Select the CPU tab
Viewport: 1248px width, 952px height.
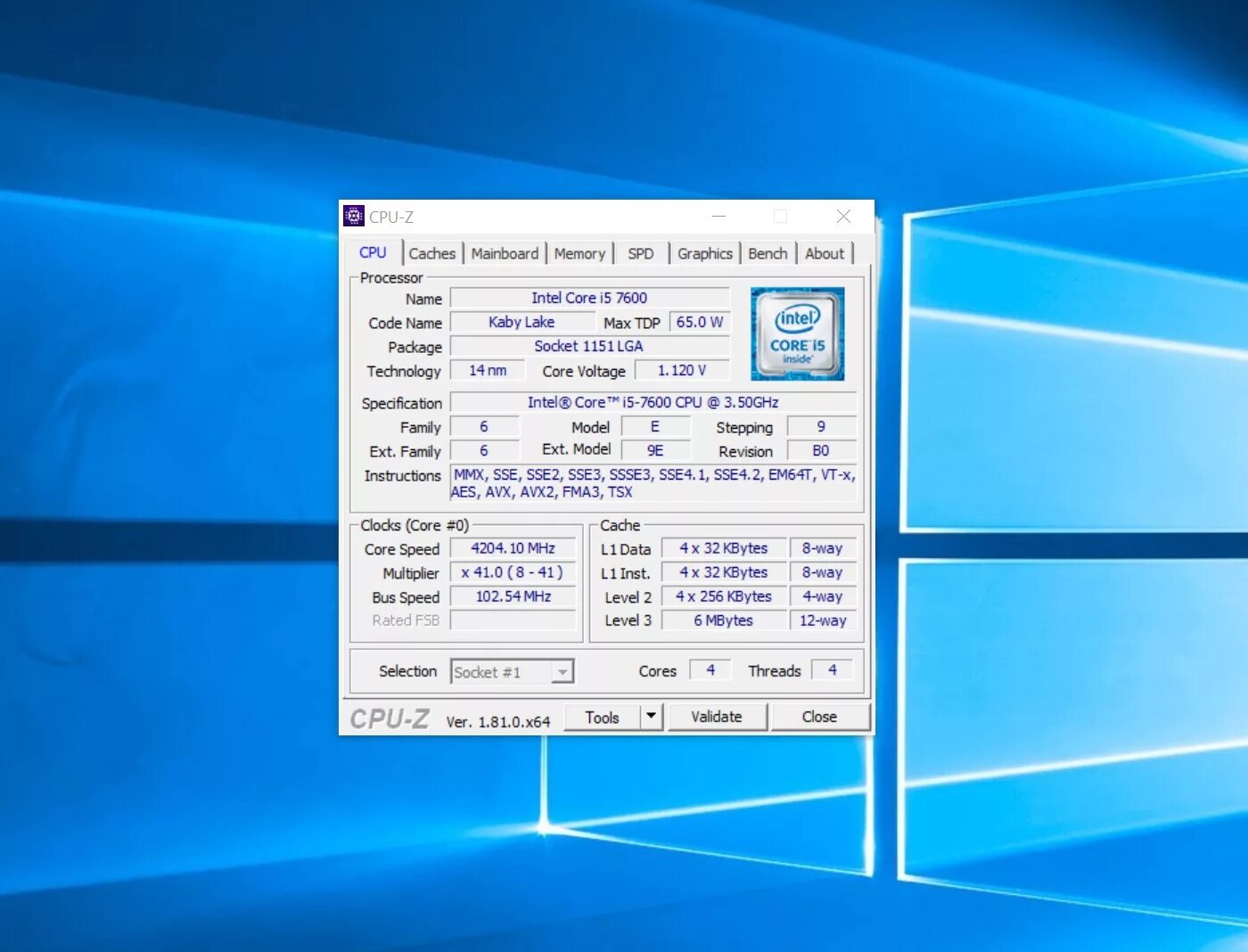click(x=373, y=252)
